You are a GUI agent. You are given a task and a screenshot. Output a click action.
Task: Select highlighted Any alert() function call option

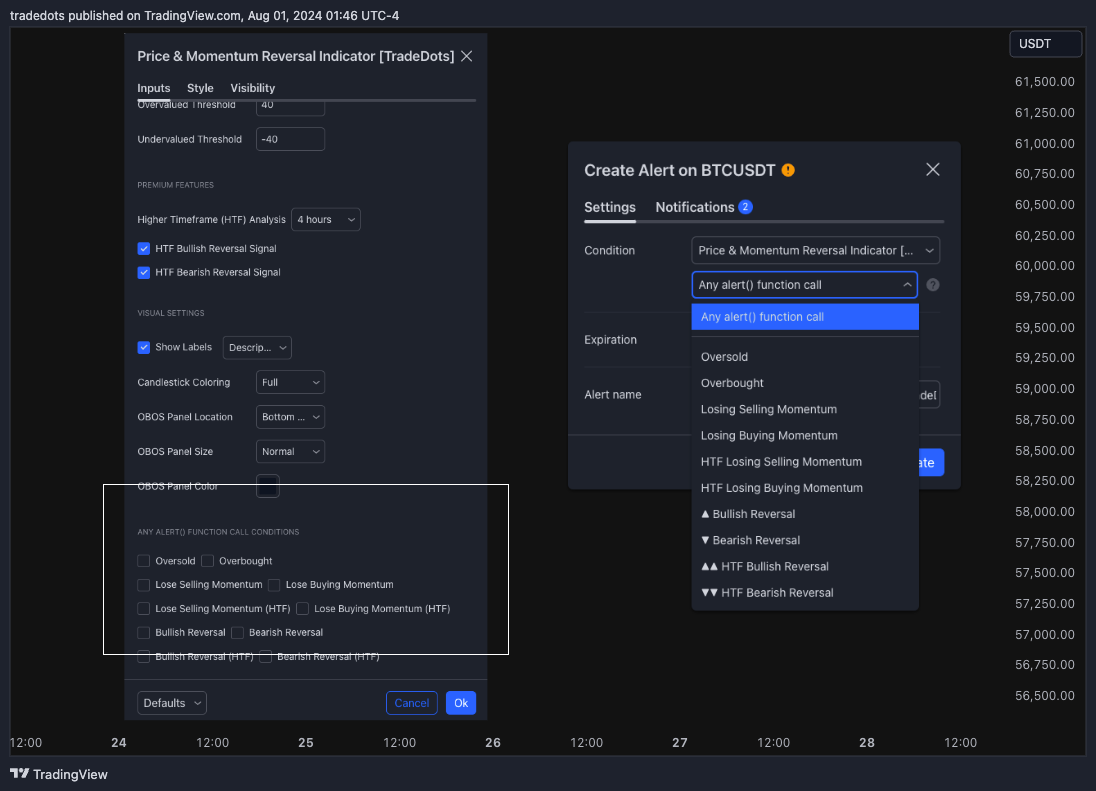click(x=805, y=317)
